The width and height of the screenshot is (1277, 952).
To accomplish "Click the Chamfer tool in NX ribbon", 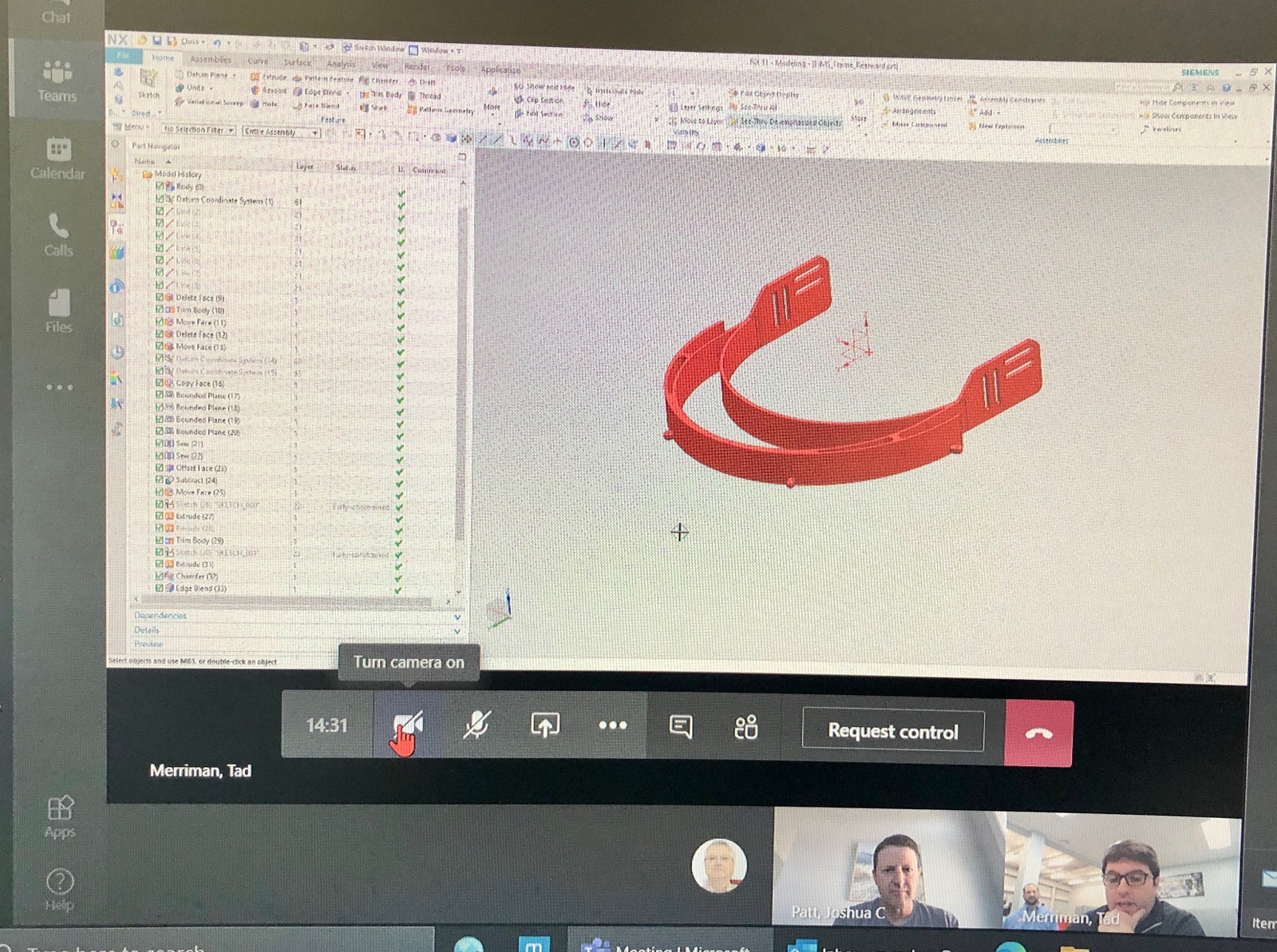I will pyautogui.click(x=379, y=81).
